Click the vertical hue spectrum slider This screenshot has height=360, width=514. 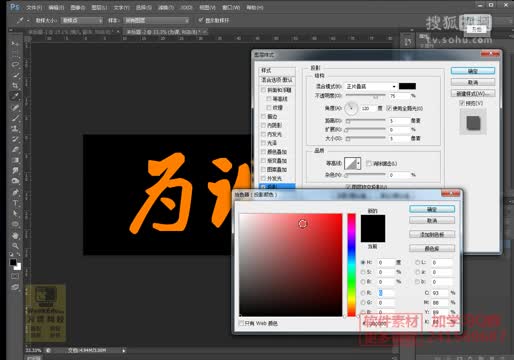351,265
